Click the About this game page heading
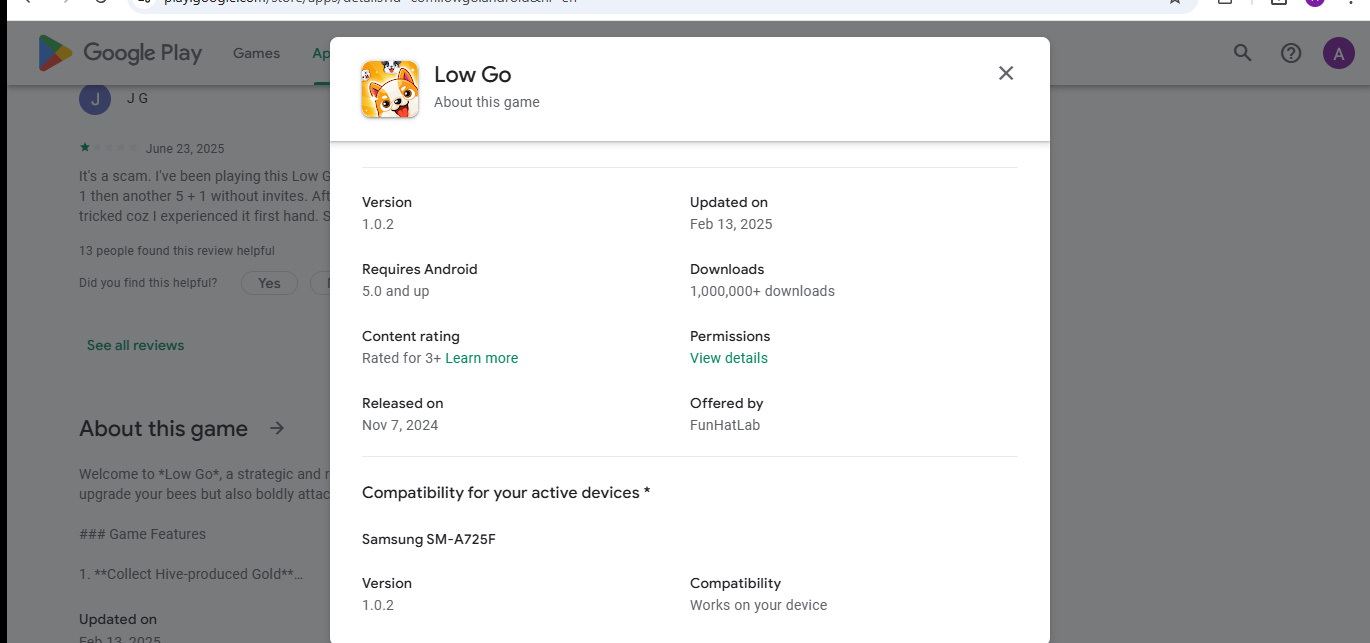Image resolution: width=1370 pixels, height=643 pixels. (163, 429)
